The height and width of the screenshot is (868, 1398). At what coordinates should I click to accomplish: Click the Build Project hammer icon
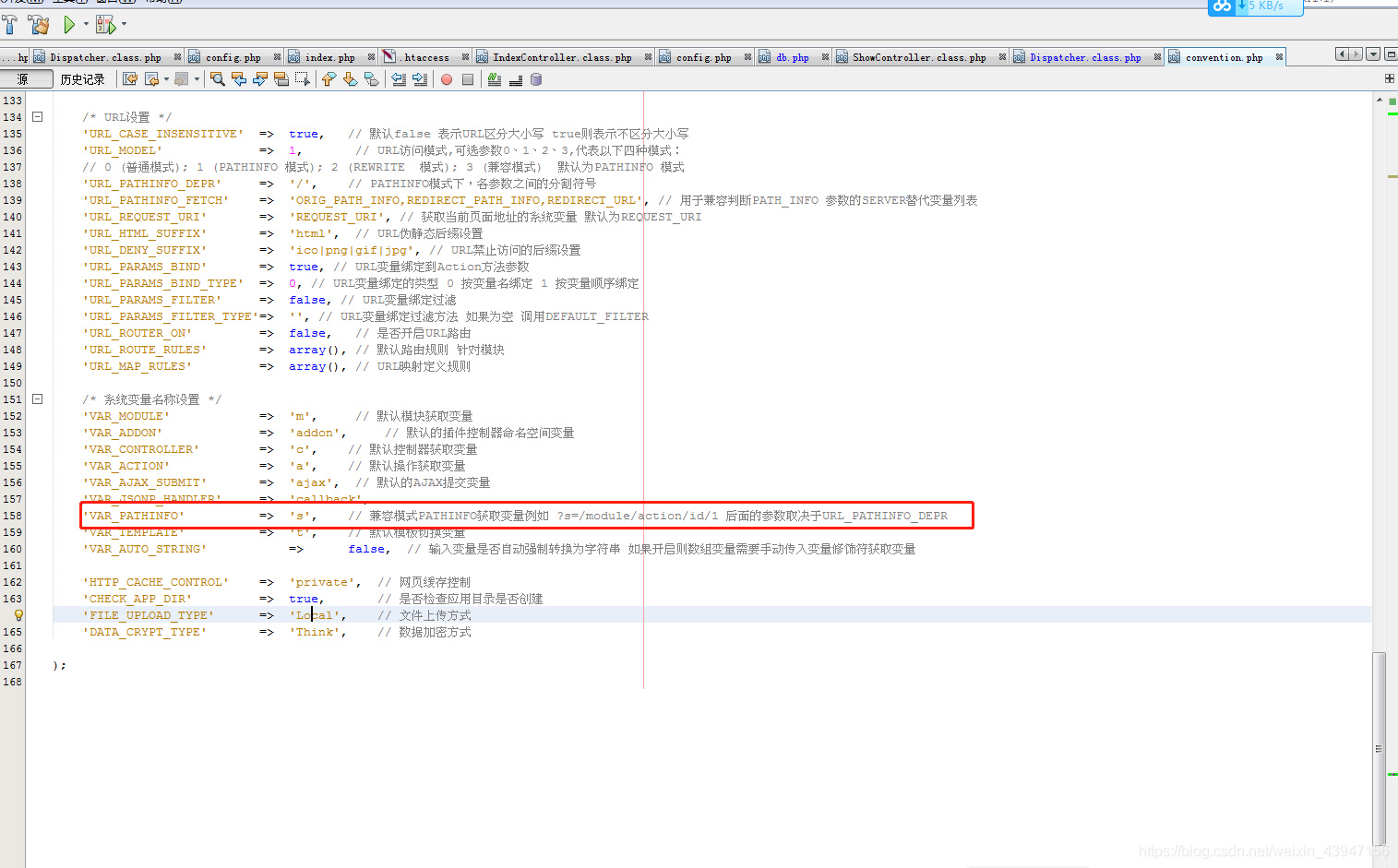[10, 24]
